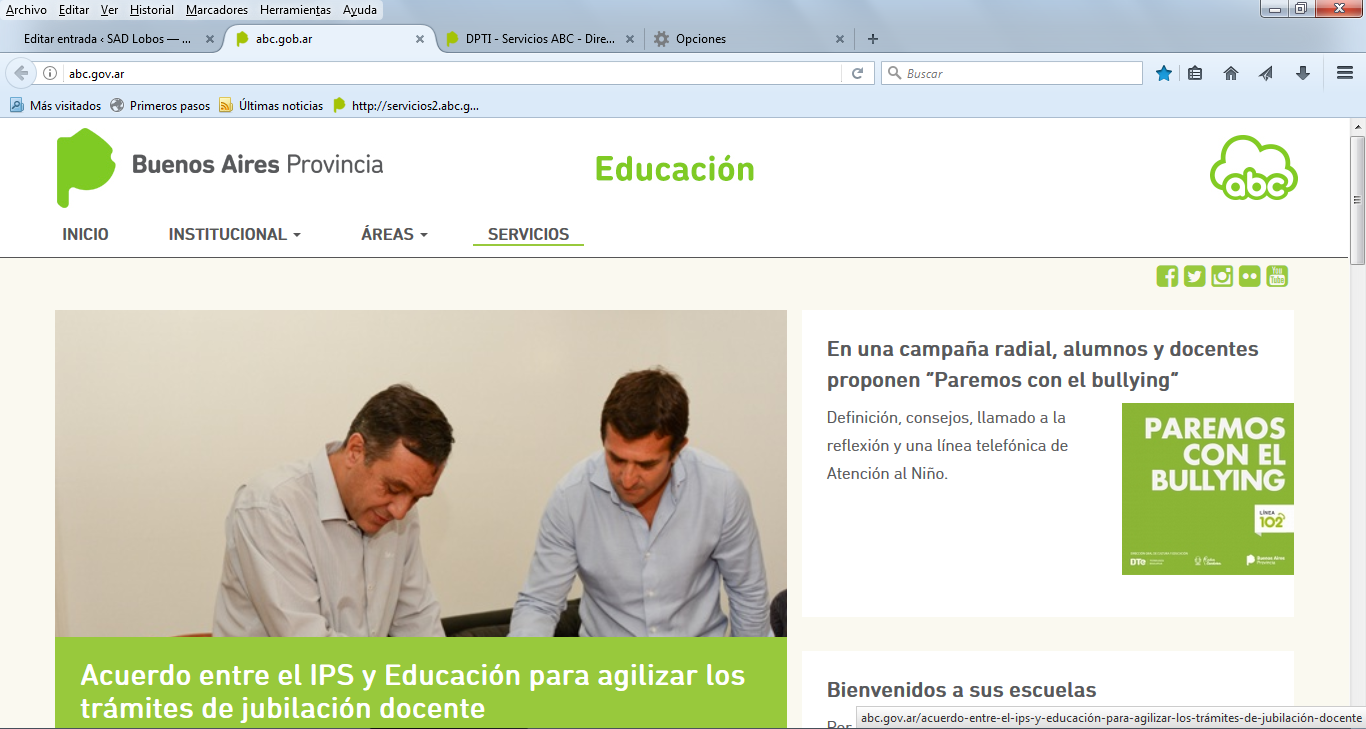Open the Twitter social icon
The image size is (1366, 729).
pyautogui.click(x=1194, y=276)
